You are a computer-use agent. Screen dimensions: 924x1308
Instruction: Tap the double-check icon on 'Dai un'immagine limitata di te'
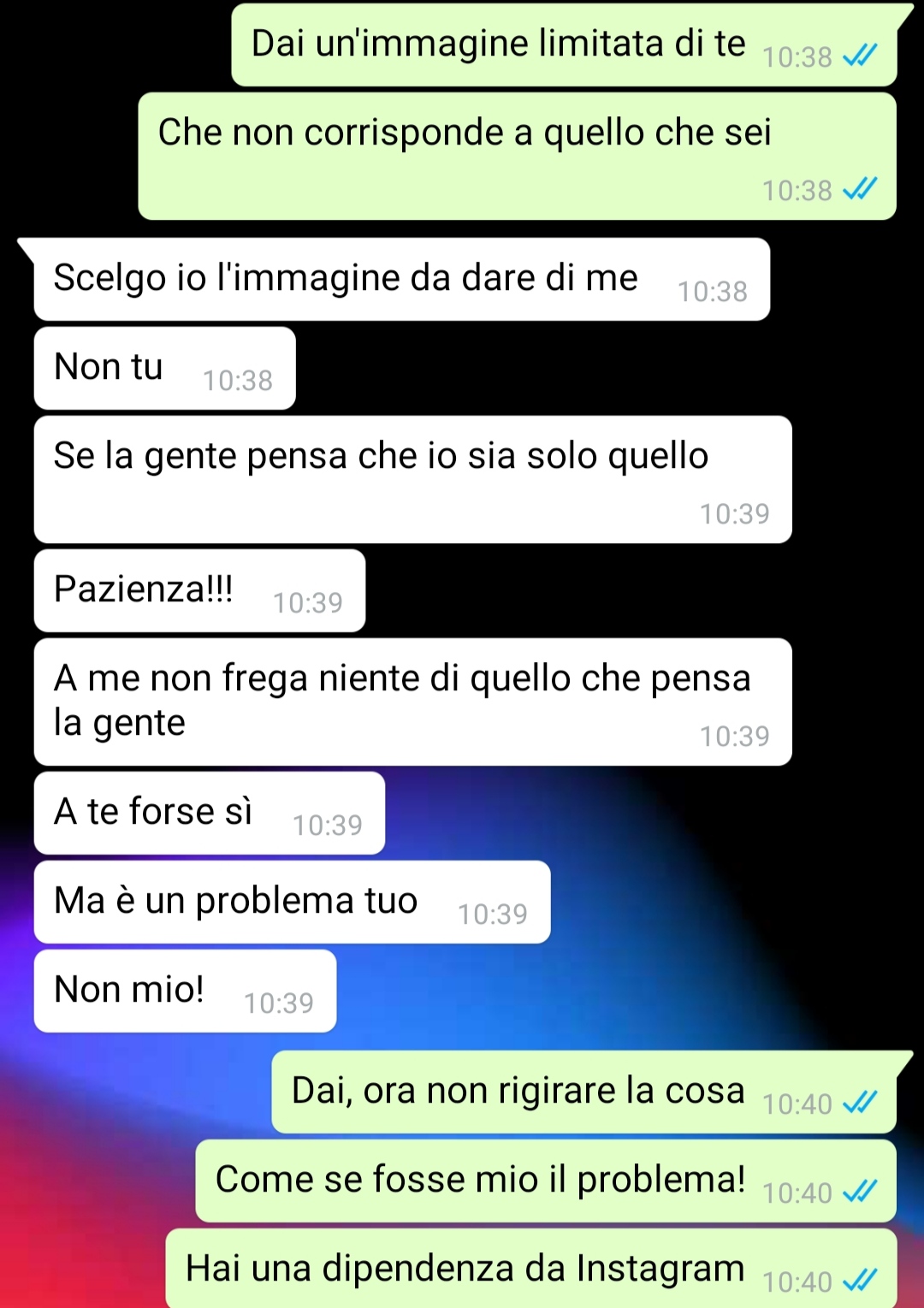coord(860,56)
